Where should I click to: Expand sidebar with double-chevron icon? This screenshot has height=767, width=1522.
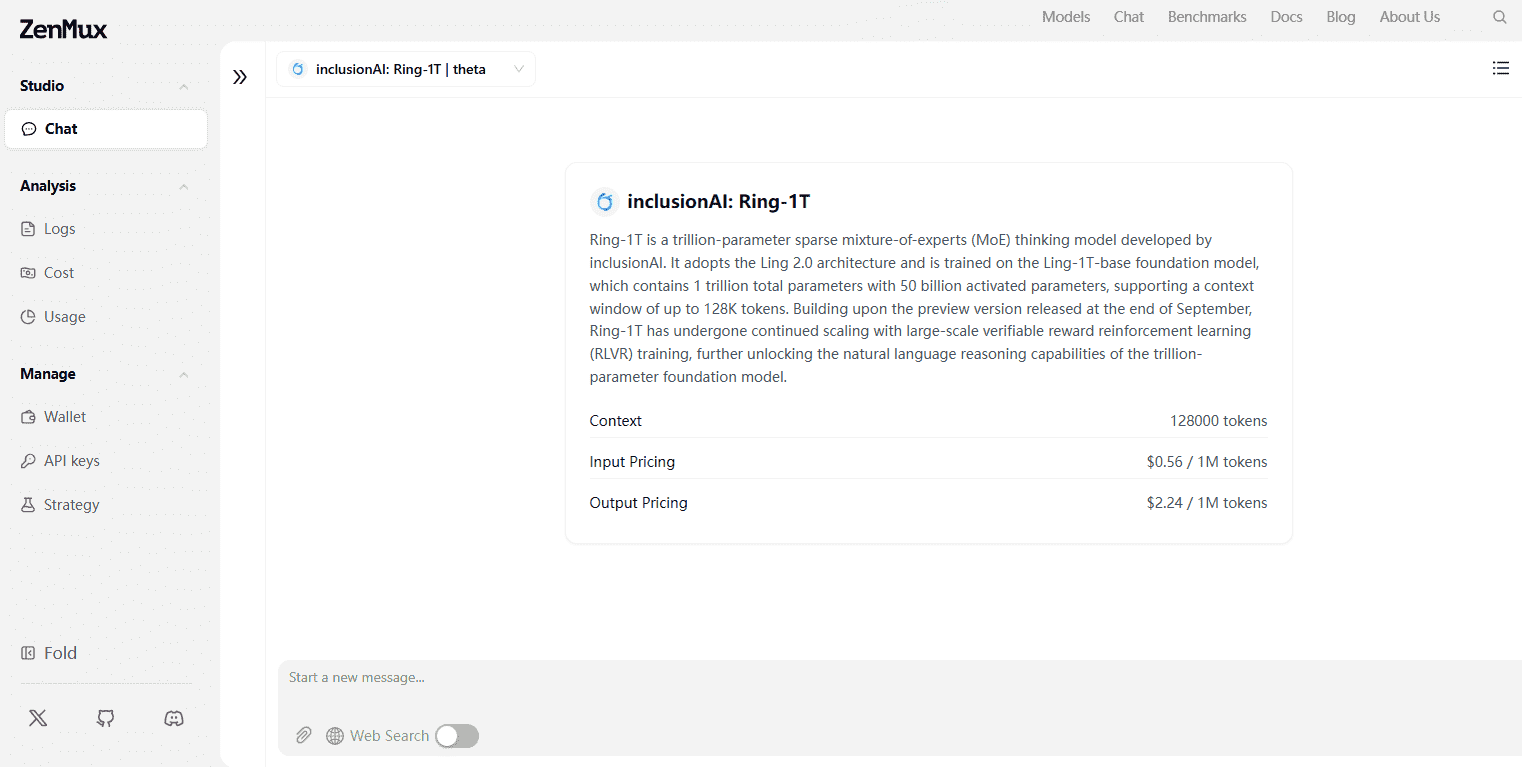(240, 77)
